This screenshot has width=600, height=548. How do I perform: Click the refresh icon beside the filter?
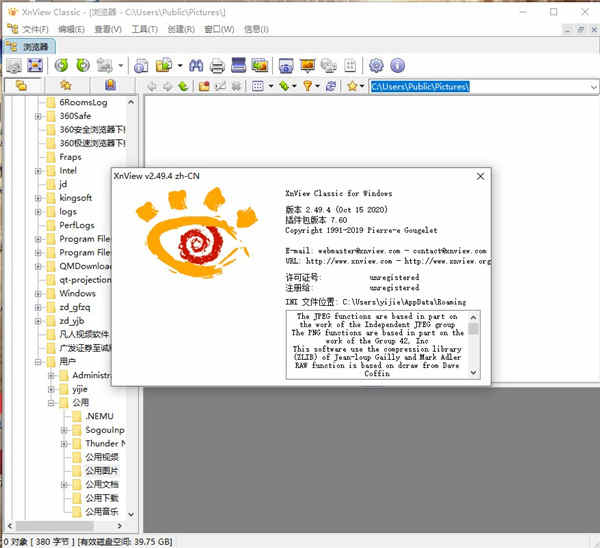331,86
